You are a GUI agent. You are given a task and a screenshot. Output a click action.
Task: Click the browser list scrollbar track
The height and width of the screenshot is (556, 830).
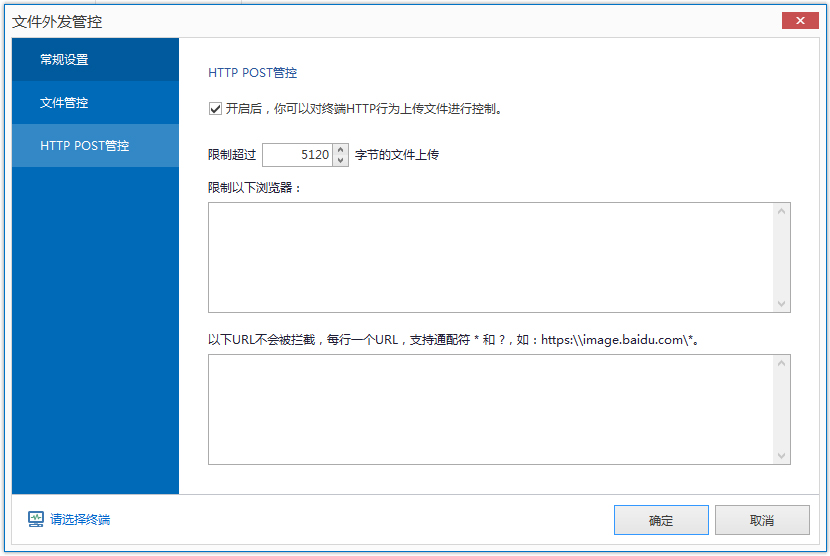[x=782, y=257]
